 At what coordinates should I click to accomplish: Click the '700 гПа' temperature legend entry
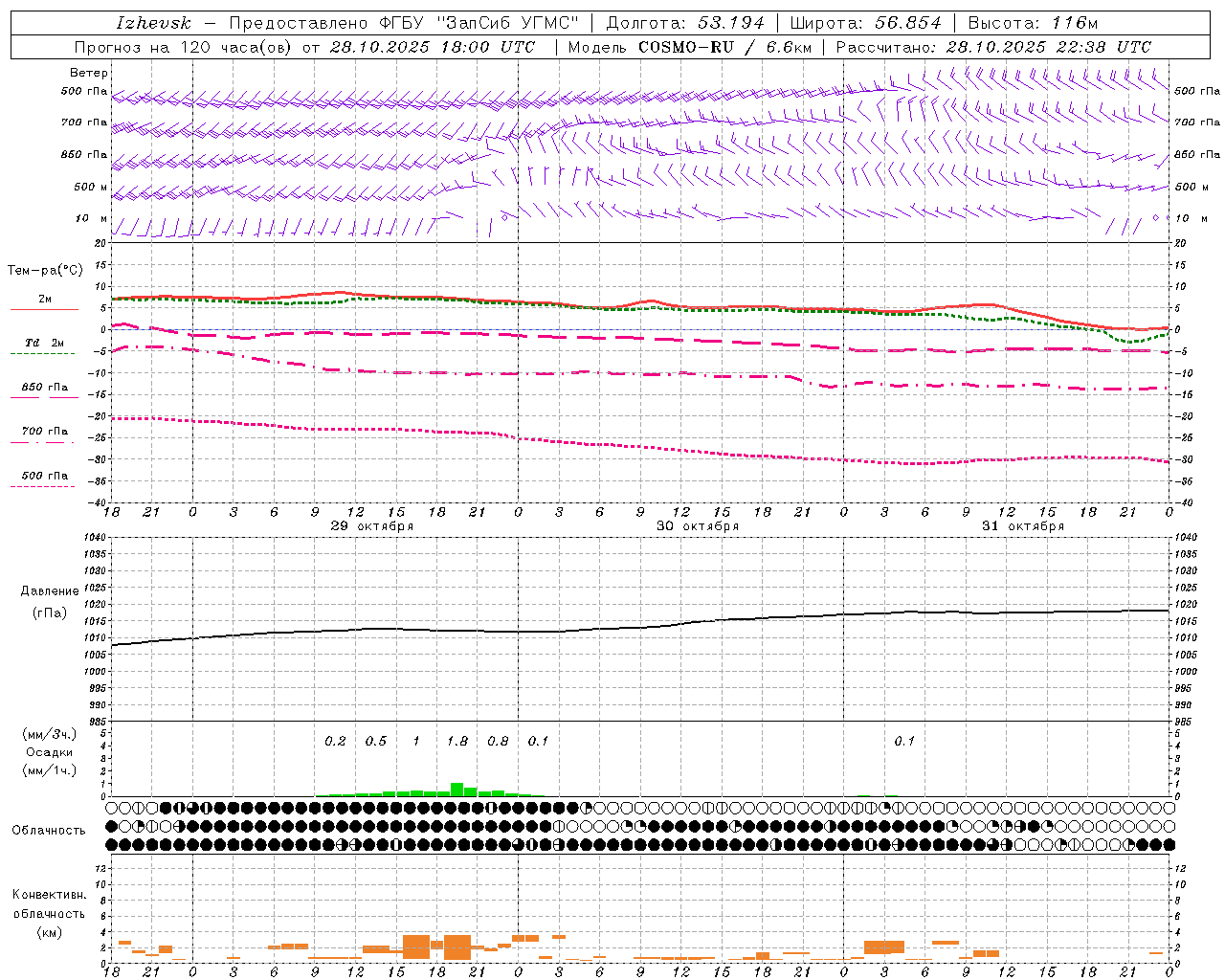coord(45,432)
